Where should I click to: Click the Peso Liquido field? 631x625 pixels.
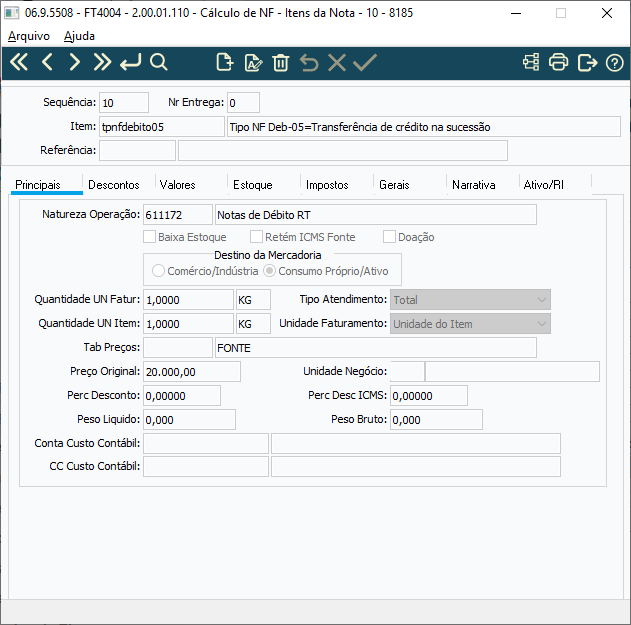[x=189, y=419]
